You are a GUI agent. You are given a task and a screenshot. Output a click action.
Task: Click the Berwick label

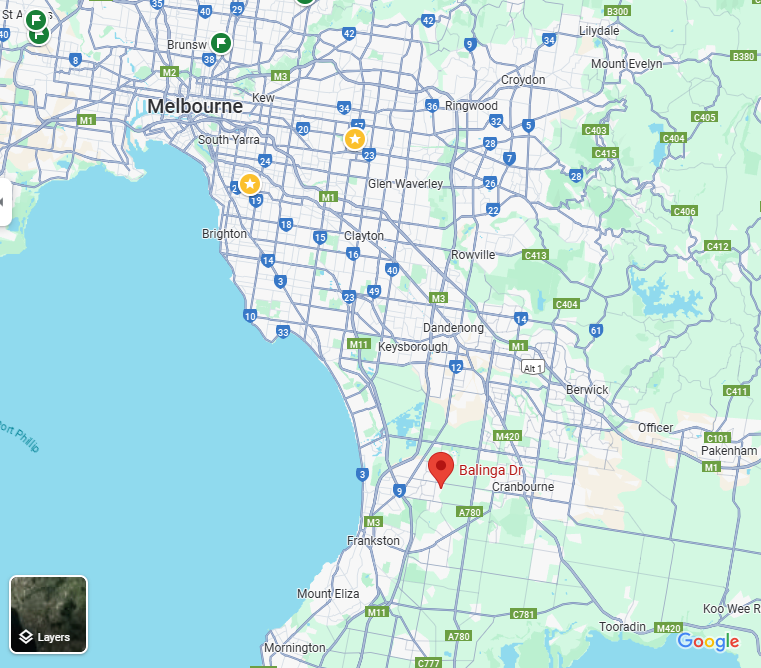(x=587, y=389)
